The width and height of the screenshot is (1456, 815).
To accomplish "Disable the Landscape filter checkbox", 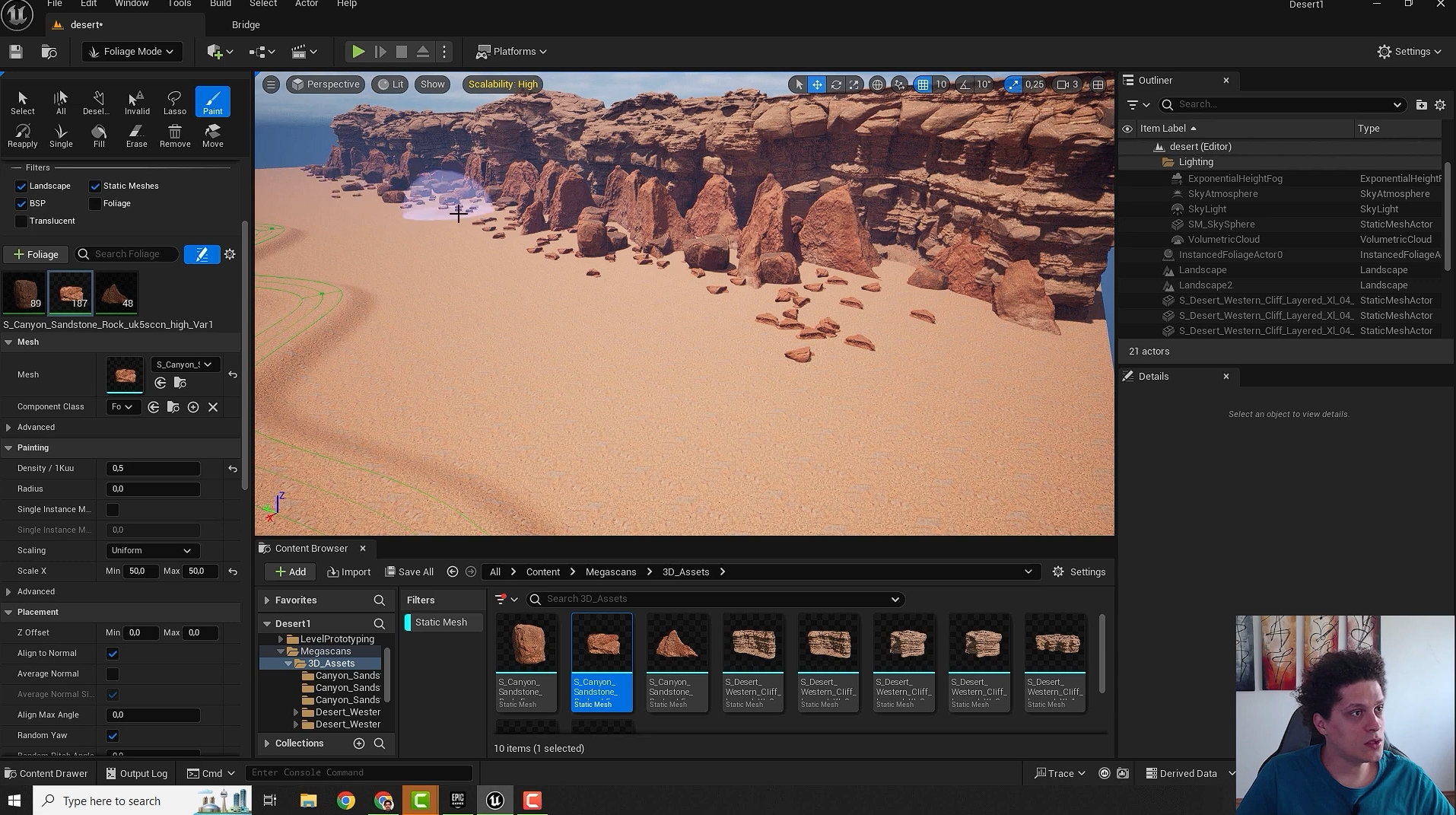I will (21, 186).
